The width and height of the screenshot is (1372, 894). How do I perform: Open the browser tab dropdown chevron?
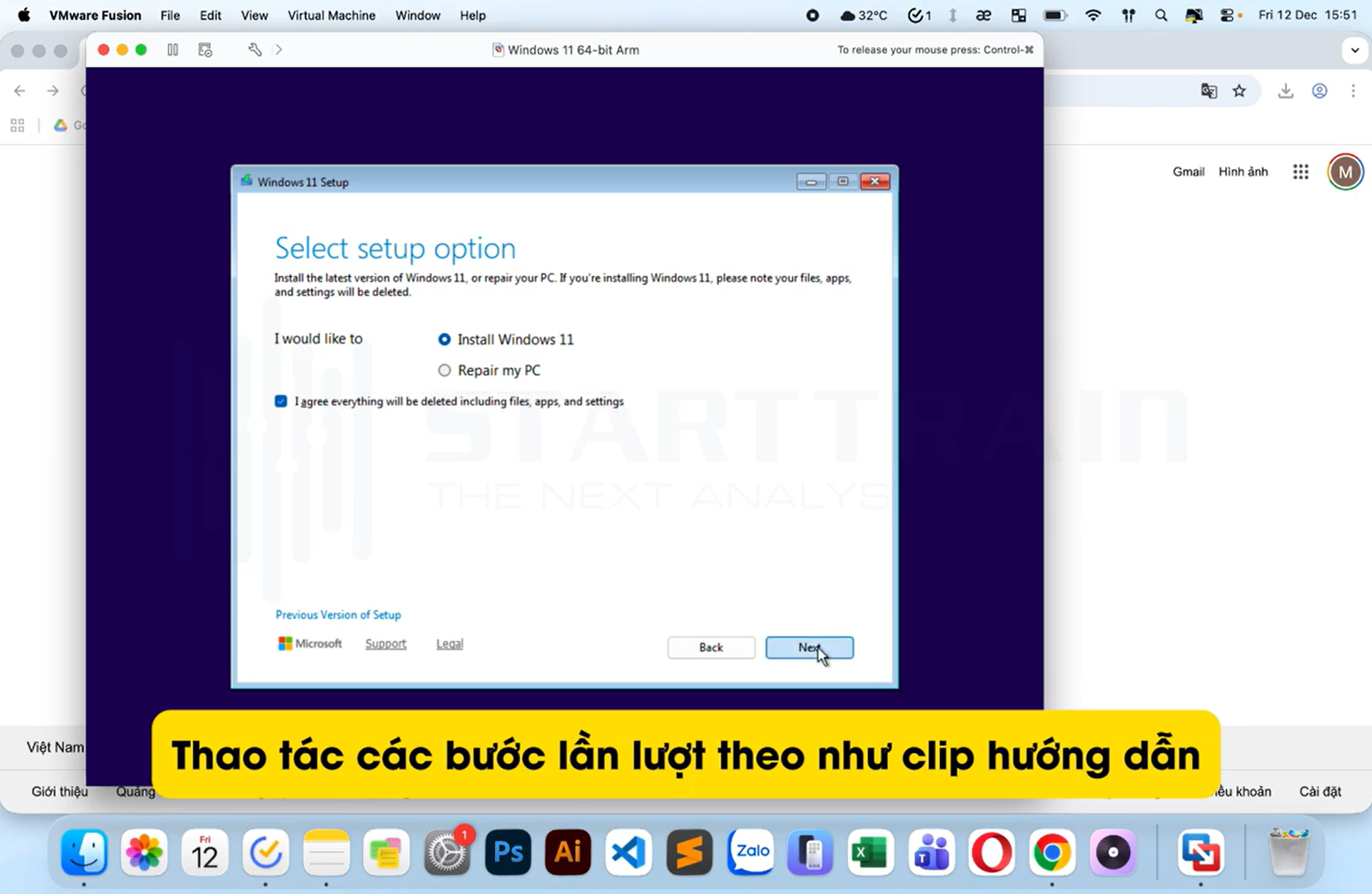[x=1355, y=50]
